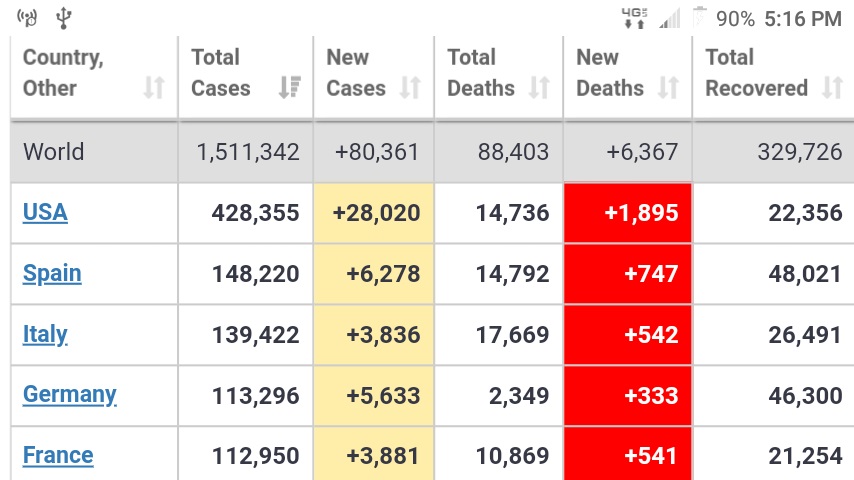Select Germany total recovered 46,300

pos(806,396)
